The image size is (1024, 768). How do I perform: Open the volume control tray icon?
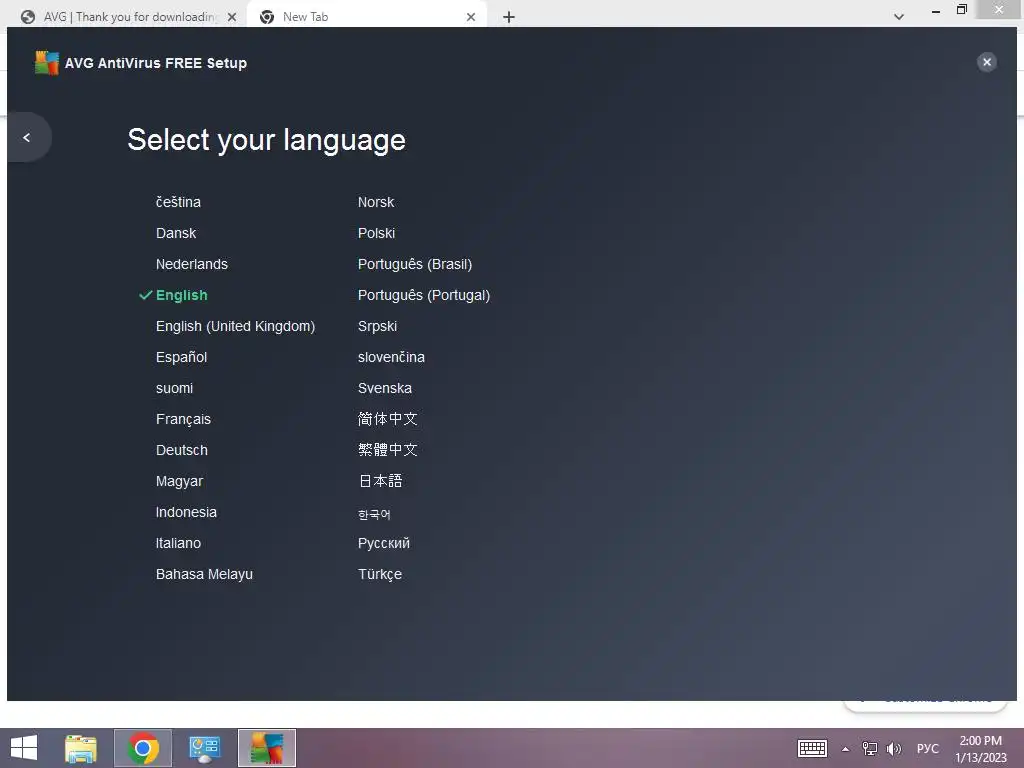tap(893, 748)
